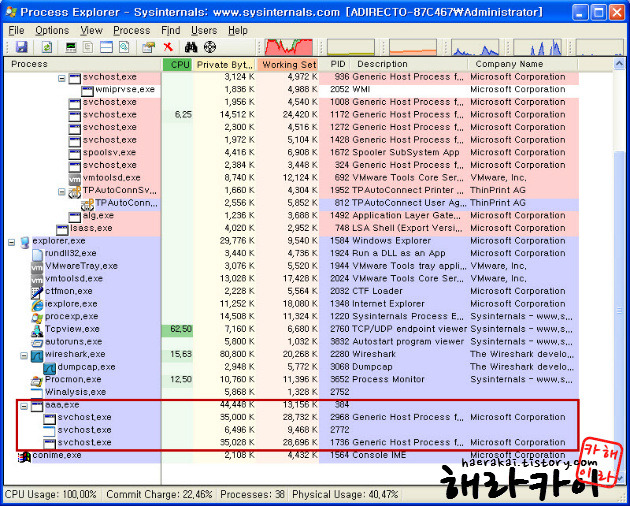Click the crosshair find-window's-process icon
The image size is (630, 506).
pyautogui.click(x=210, y=47)
